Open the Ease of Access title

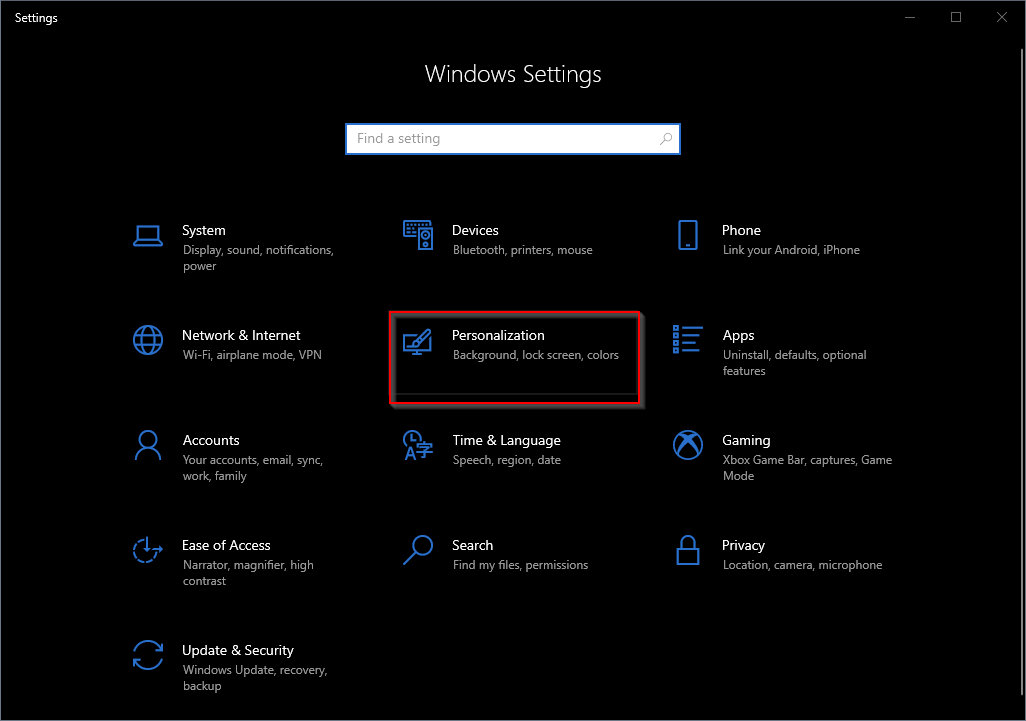click(x=226, y=545)
